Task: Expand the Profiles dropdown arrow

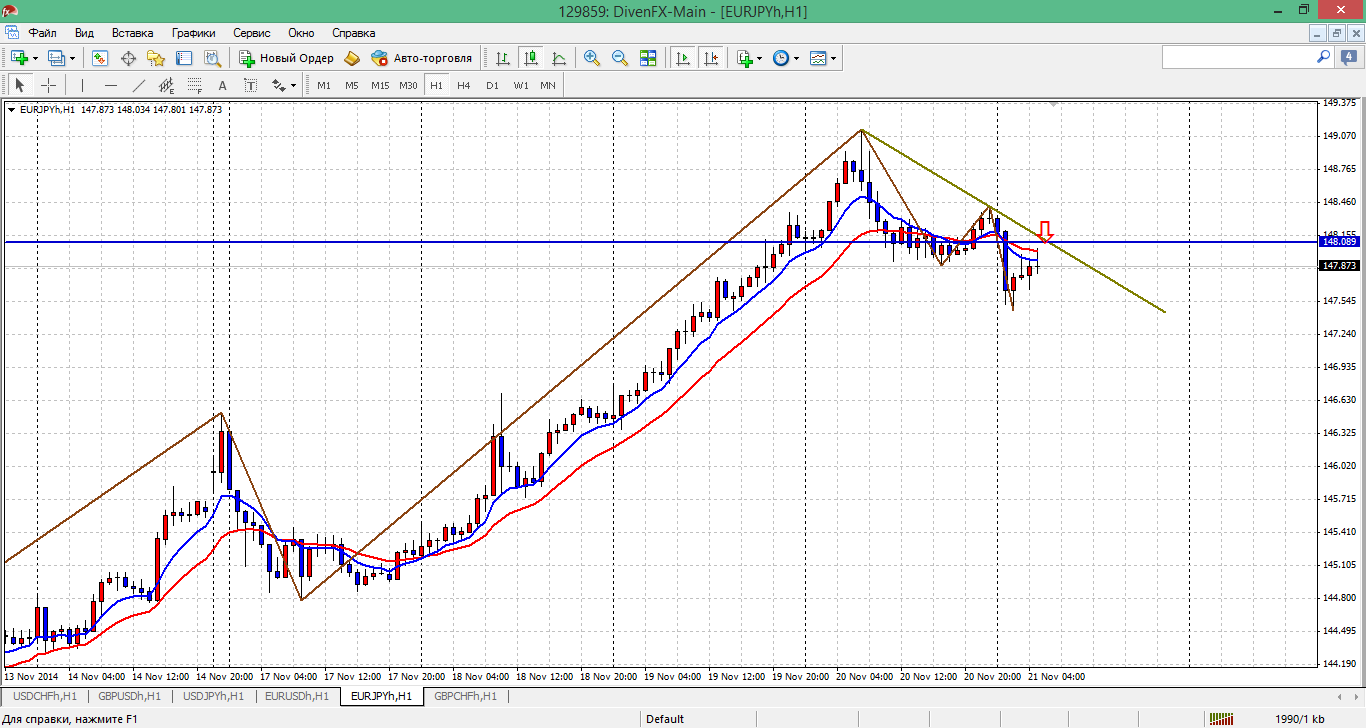Action: pos(73,58)
